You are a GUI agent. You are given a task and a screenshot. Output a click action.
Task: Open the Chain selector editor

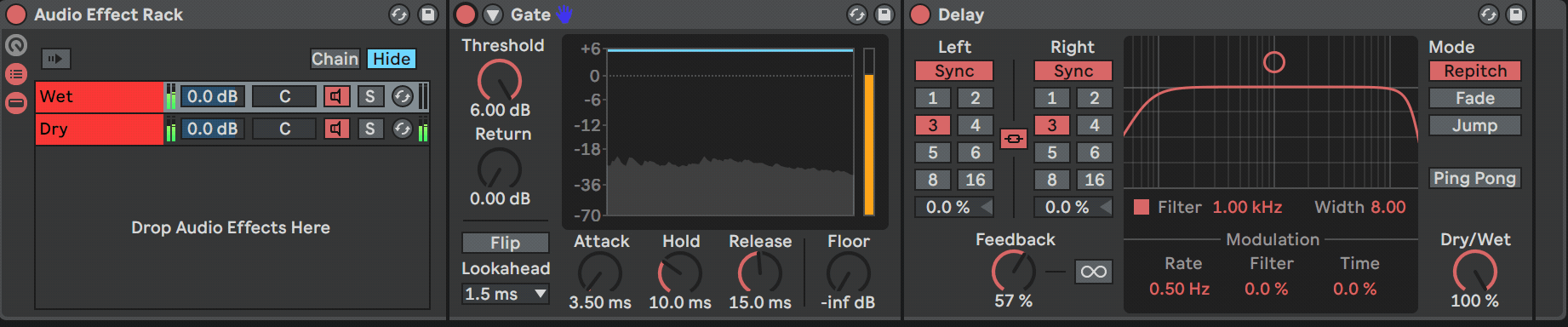[335, 59]
